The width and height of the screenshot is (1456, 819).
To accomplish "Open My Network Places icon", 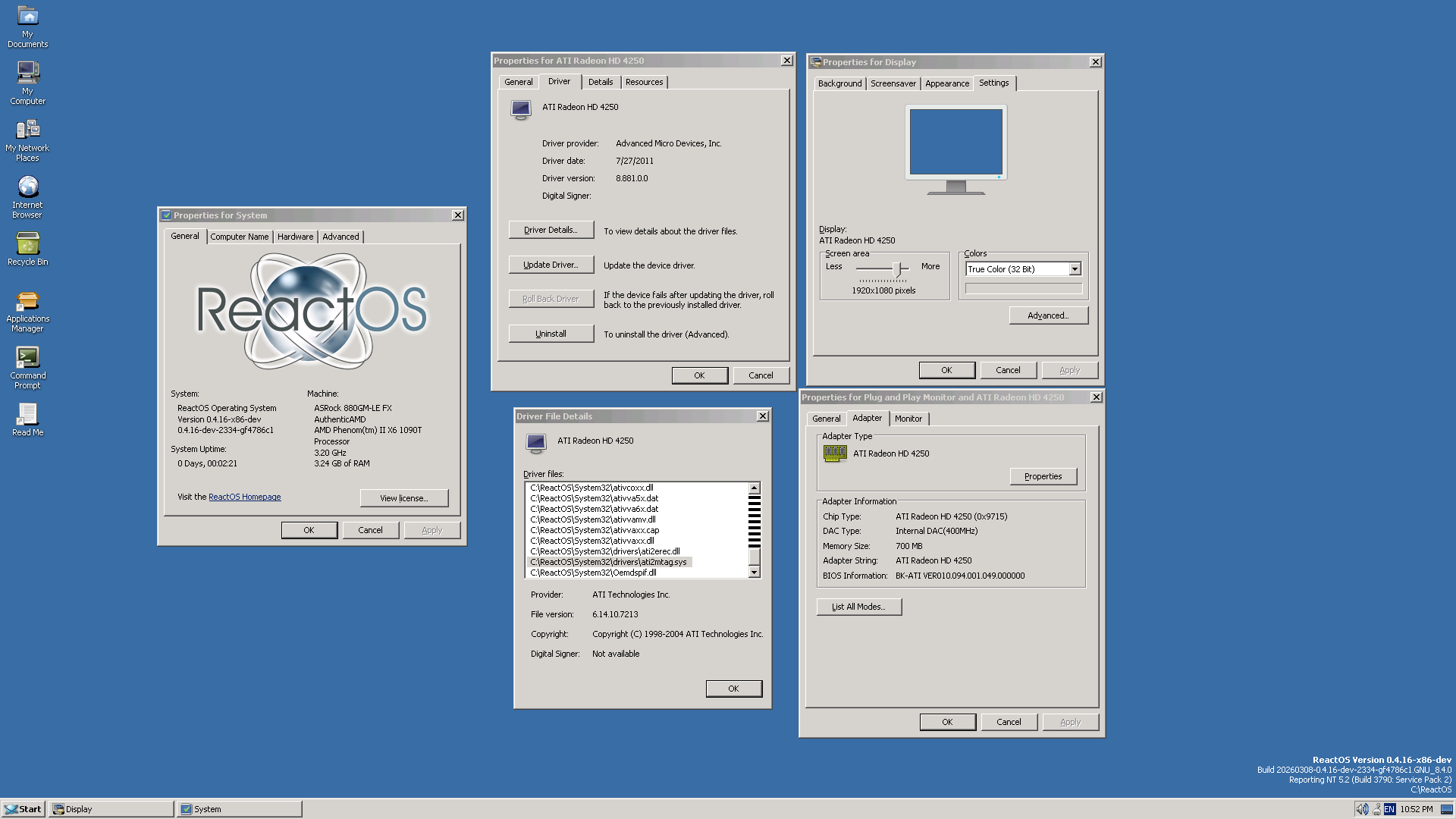I will [x=27, y=130].
